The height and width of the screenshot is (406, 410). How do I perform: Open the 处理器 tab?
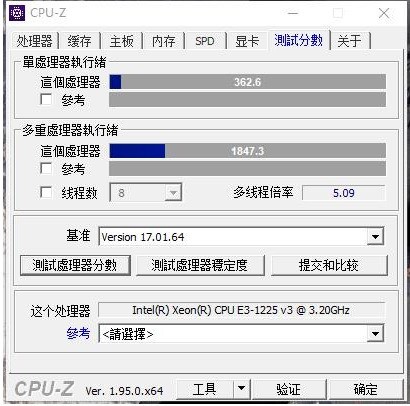pos(35,41)
